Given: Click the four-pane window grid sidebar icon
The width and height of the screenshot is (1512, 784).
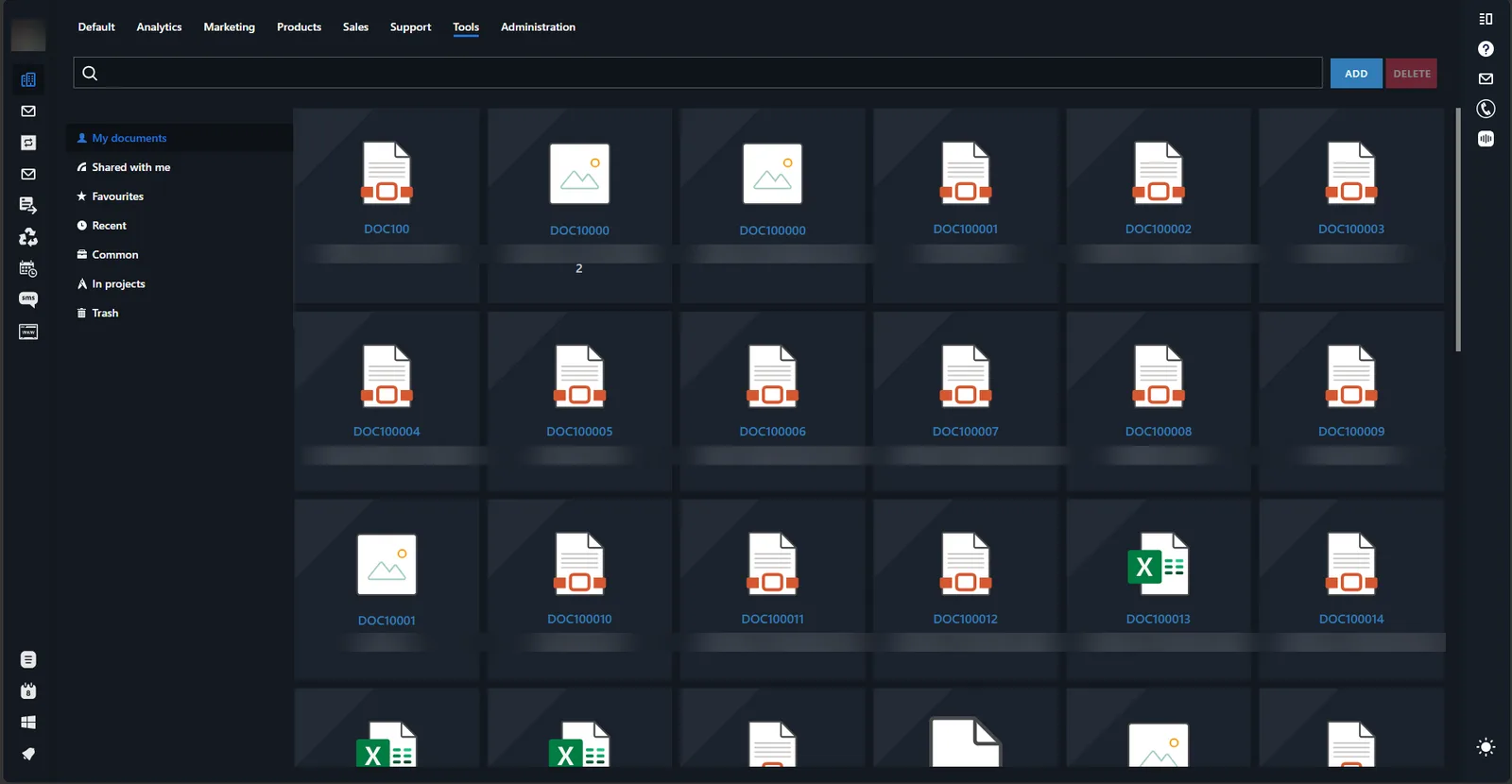Looking at the screenshot, I should [28, 723].
